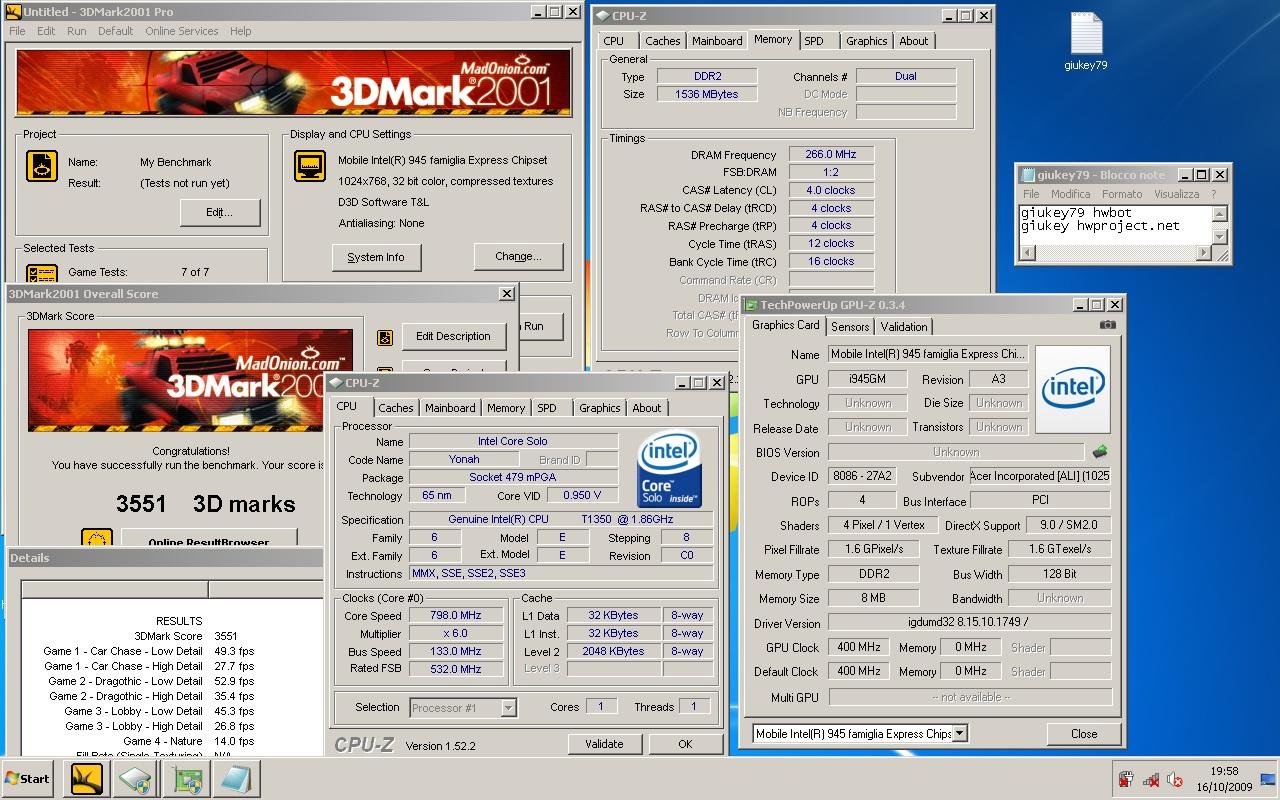
Task: Click the Intel logo in GPU-Z
Action: [x=1073, y=389]
